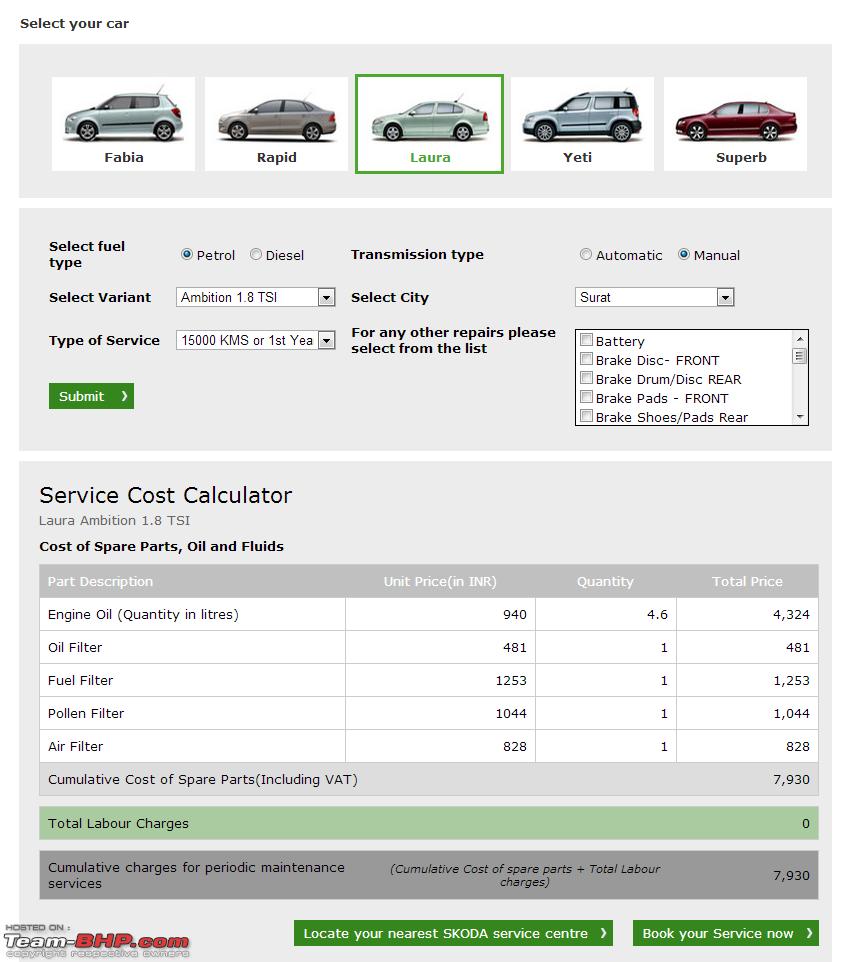Click the Oil Filter row label

tap(75, 648)
